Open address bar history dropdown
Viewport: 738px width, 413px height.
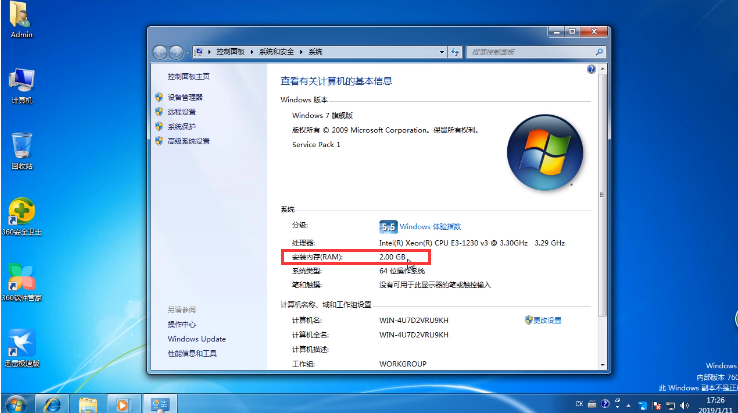click(x=441, y=52)
